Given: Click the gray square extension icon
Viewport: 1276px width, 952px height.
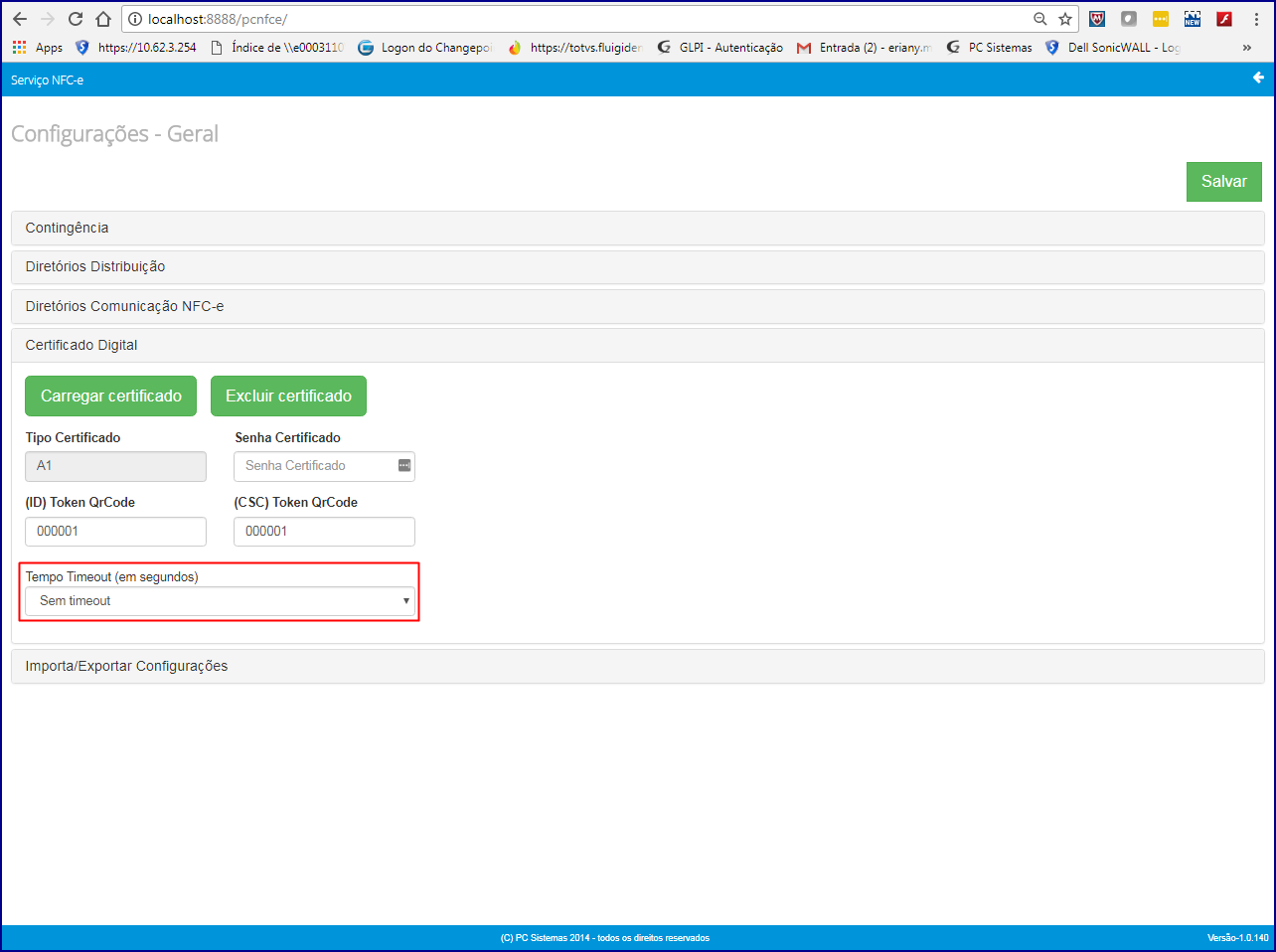Looking at the screenshot, I should (1129, 19).
